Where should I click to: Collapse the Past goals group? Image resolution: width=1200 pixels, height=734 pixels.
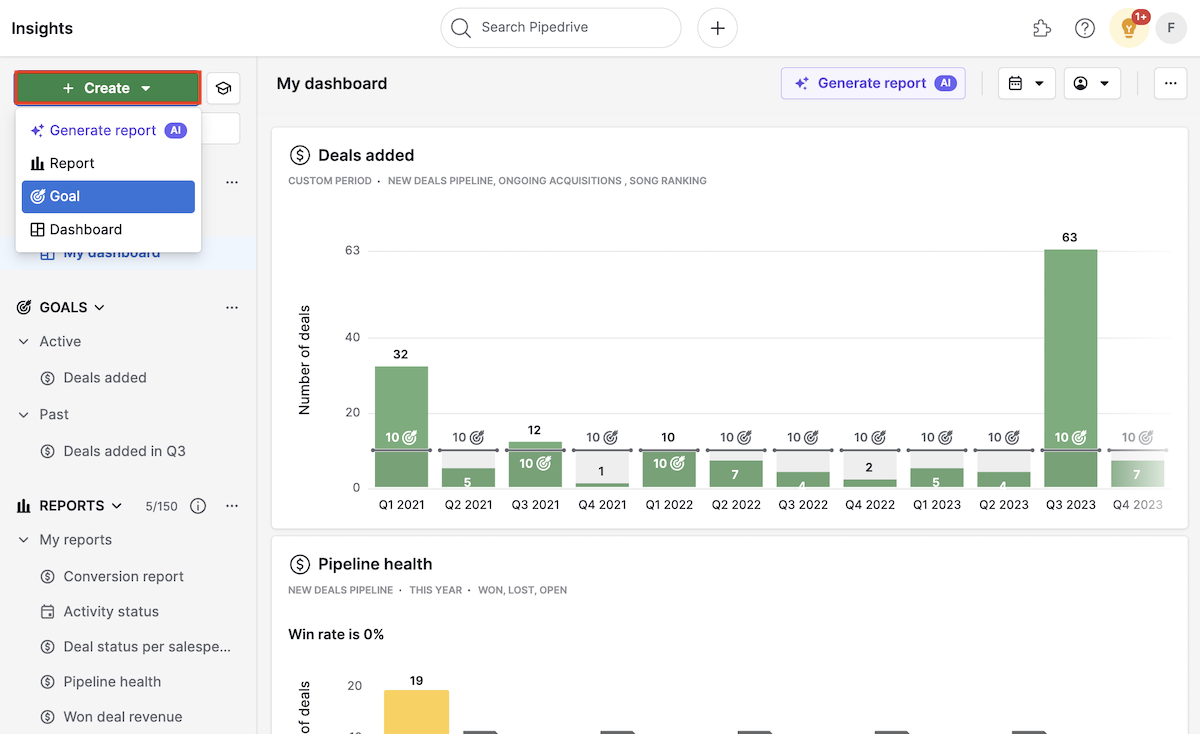pyautogui.click(x=24, y=414)
